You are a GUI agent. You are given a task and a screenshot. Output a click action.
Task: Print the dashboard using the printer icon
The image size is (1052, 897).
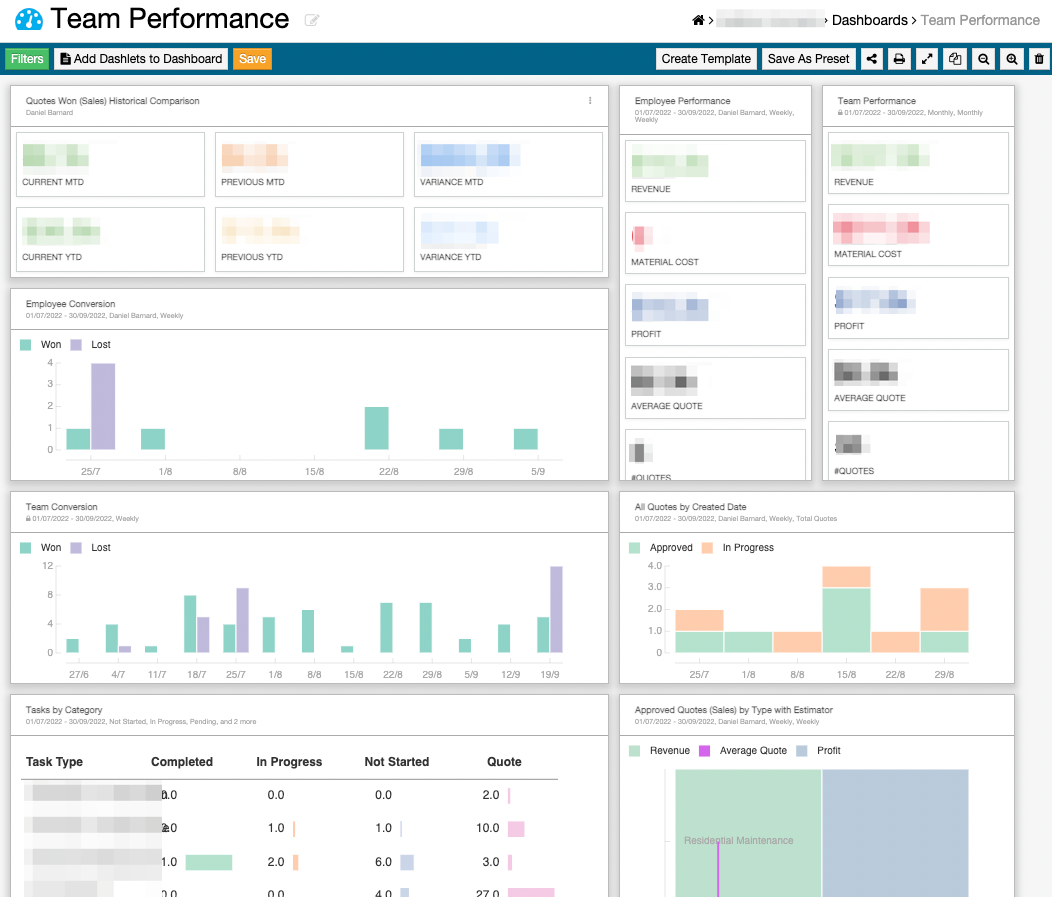(x=899, y=59)
